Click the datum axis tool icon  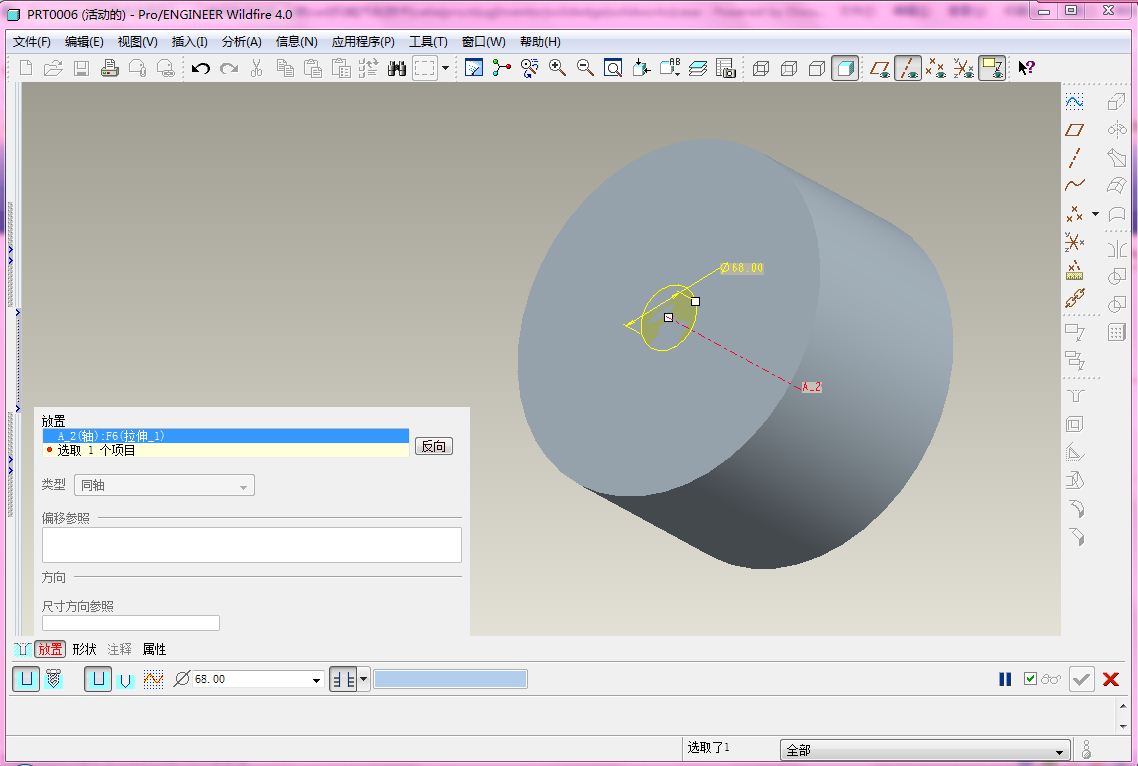click(1075, 158)
